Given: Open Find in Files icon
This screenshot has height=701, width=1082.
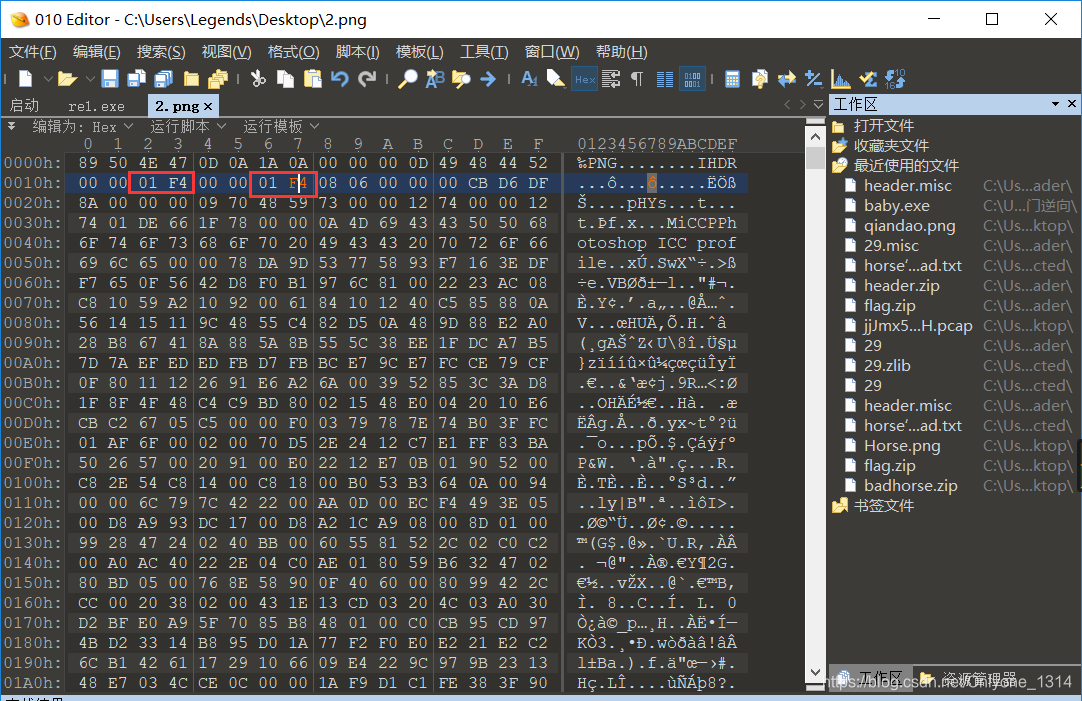Looking at the screenshot, I should coord(461,79).
